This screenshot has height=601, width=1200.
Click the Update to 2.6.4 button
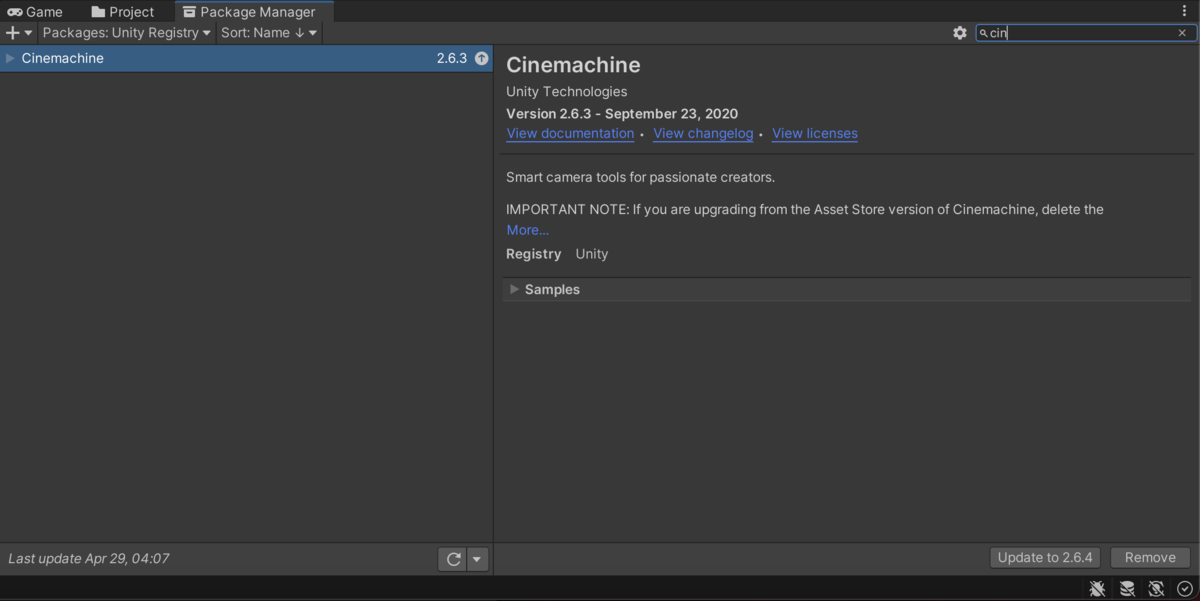point(1046,558)
